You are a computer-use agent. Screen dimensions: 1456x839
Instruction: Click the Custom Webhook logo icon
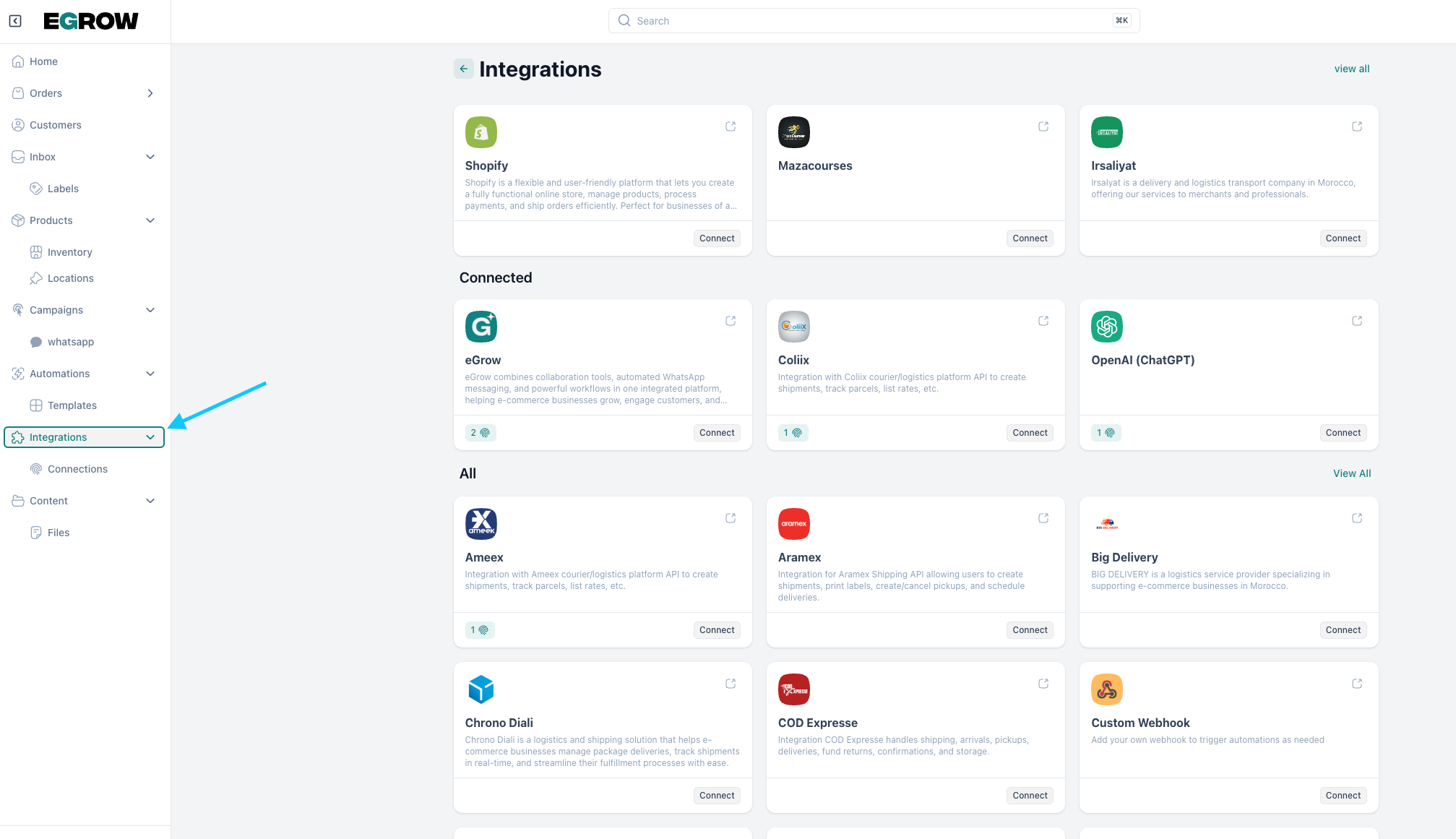tap(1106, 689)
